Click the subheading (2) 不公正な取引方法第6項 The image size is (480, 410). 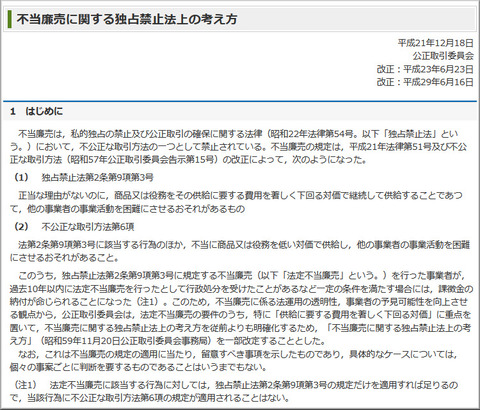click(x=74, y=227)
